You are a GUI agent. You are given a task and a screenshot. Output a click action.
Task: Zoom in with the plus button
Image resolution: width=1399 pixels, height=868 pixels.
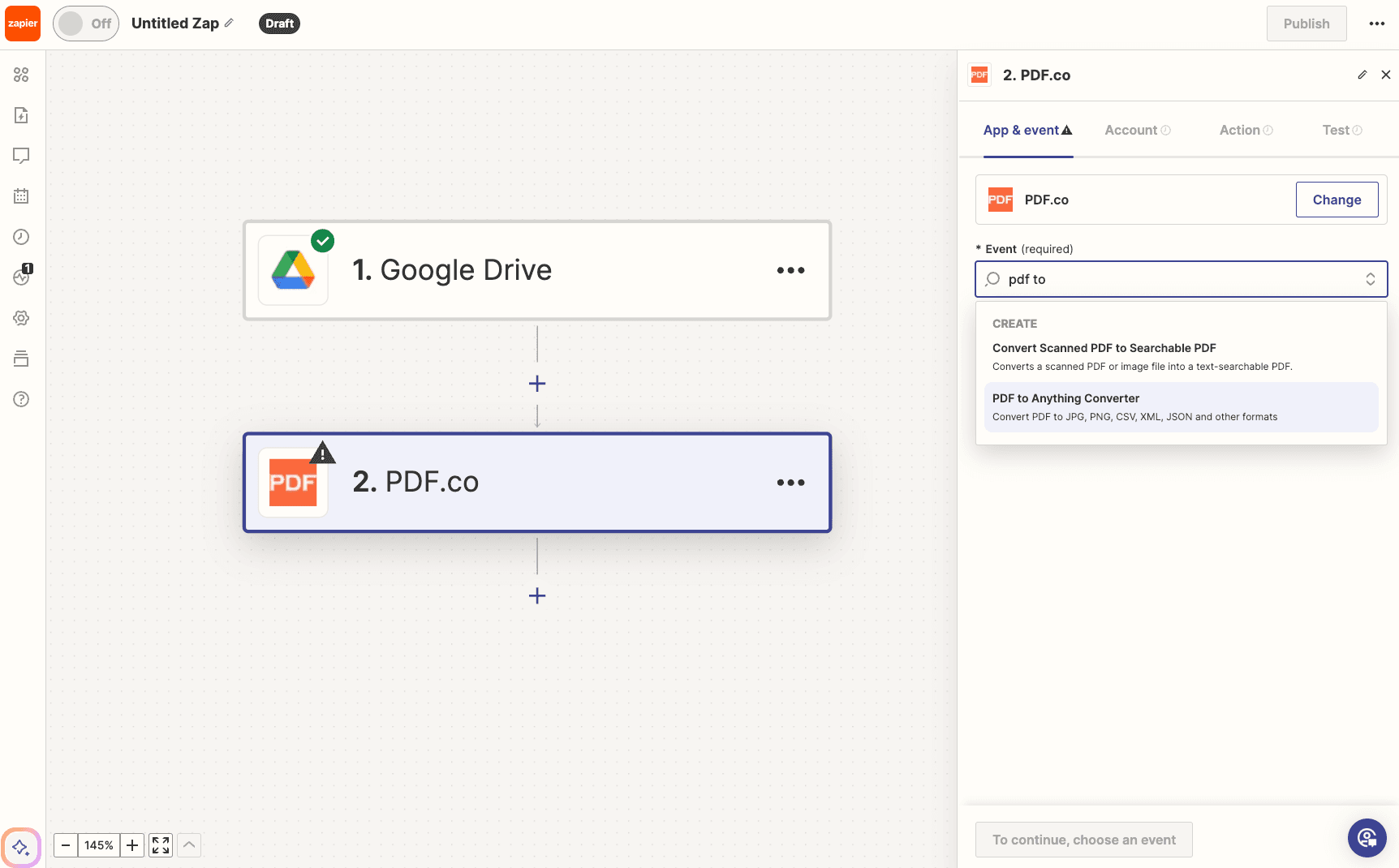point(132,845)
